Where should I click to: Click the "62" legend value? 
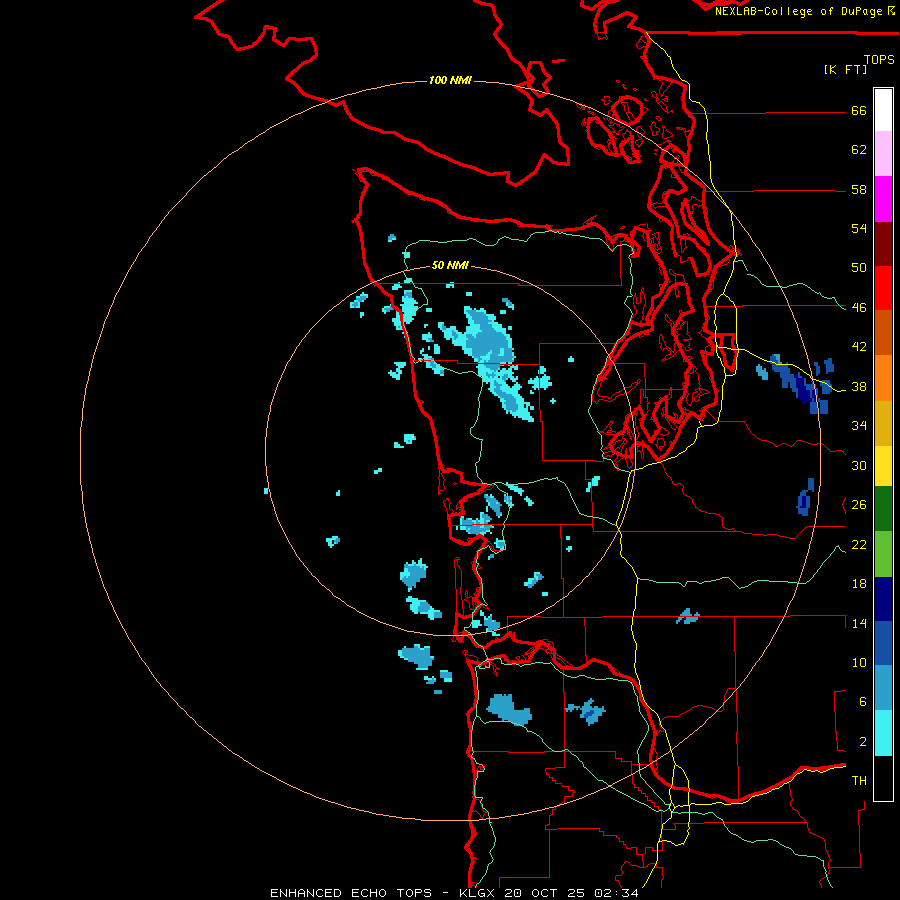[x=859, y=150]
